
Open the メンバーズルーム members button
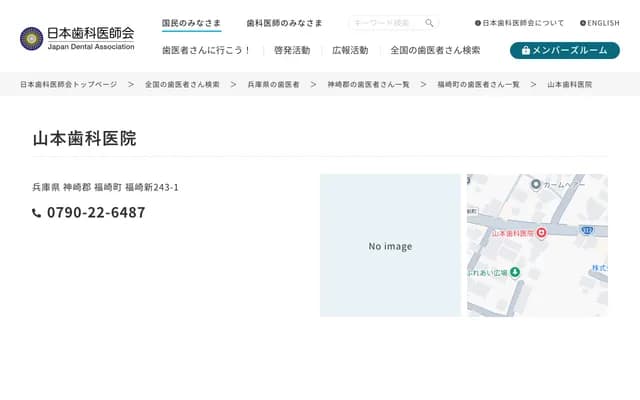click(564, 50)
